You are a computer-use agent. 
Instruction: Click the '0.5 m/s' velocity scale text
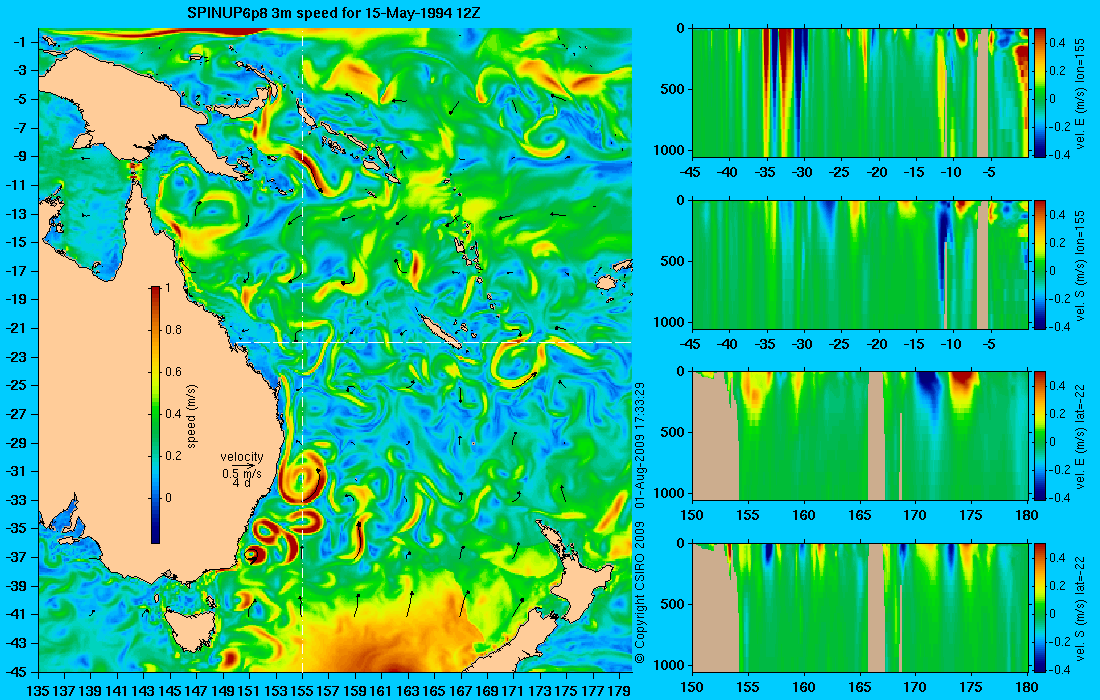click(x=241, y=473)
